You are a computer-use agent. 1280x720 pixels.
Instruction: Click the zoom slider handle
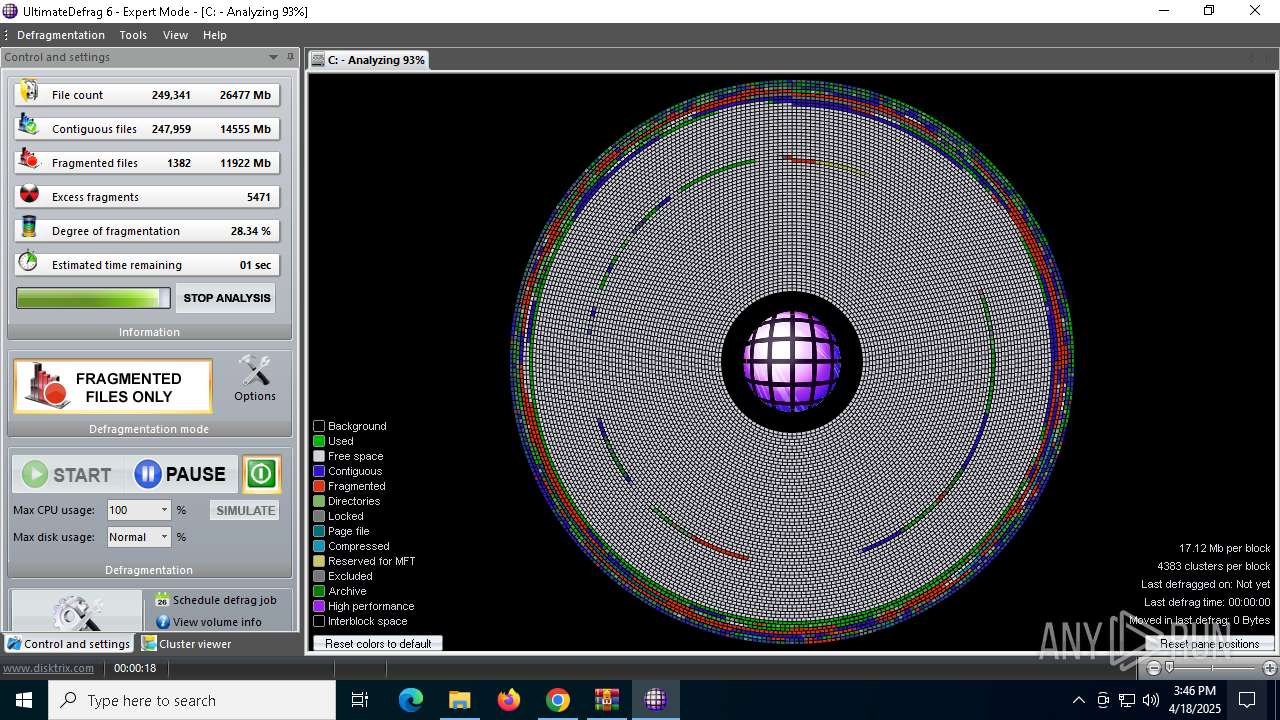coord(1169,668)
